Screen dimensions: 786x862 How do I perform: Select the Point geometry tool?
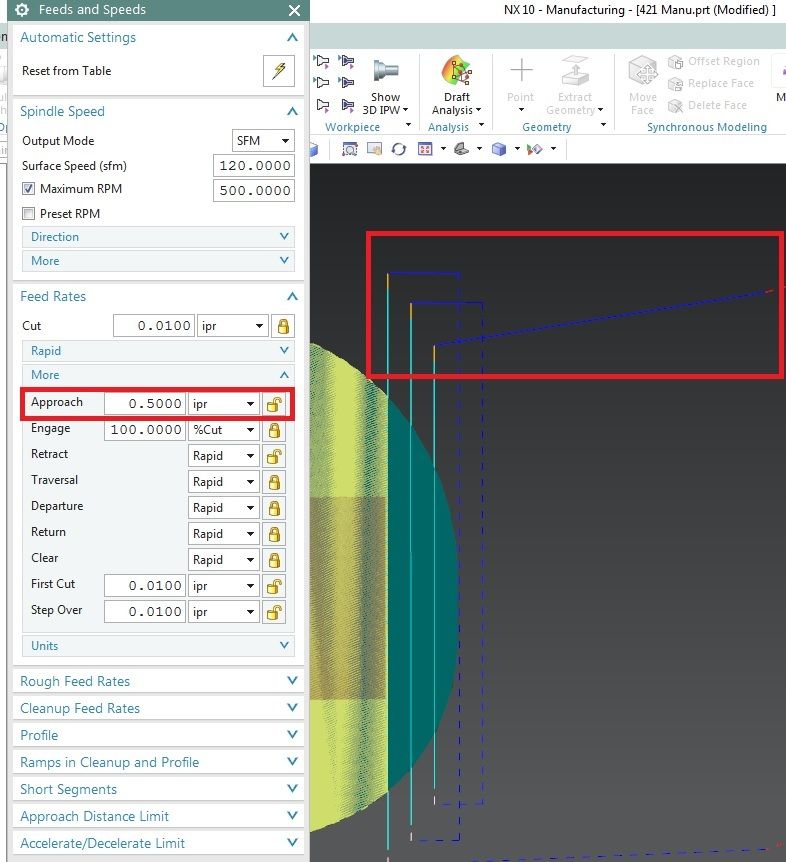(x=521, y=86)
